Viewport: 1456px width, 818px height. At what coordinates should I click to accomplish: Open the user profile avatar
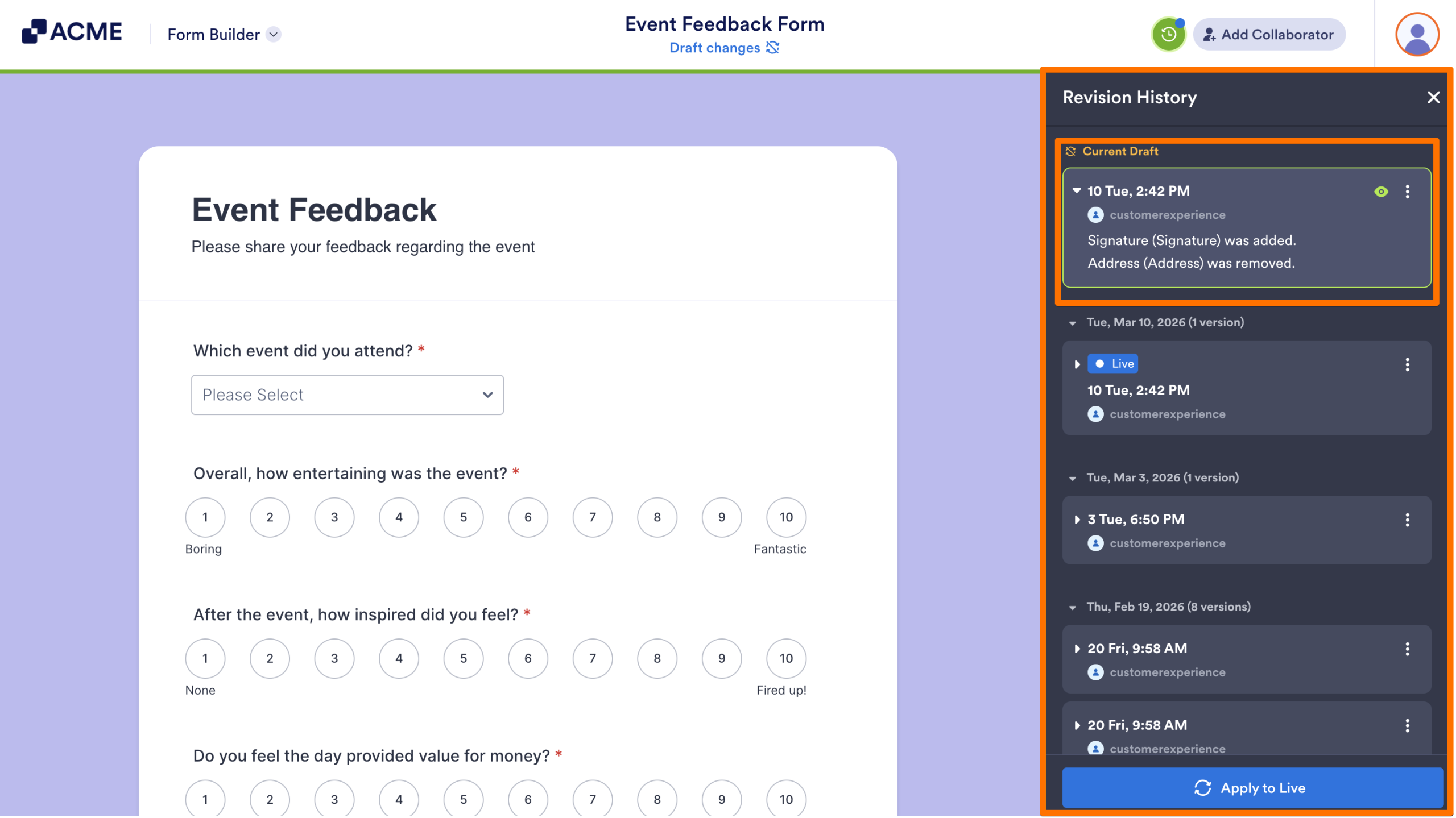[1417, 35]
